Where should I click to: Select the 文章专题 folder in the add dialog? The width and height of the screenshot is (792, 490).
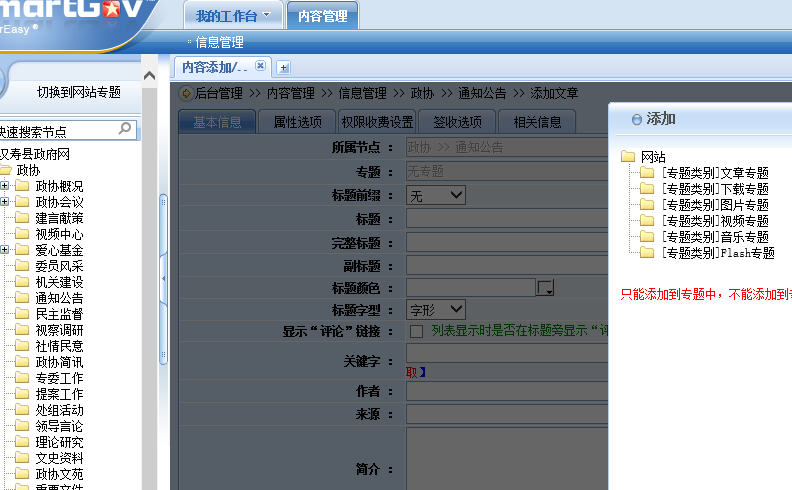(x=714, y=173)
